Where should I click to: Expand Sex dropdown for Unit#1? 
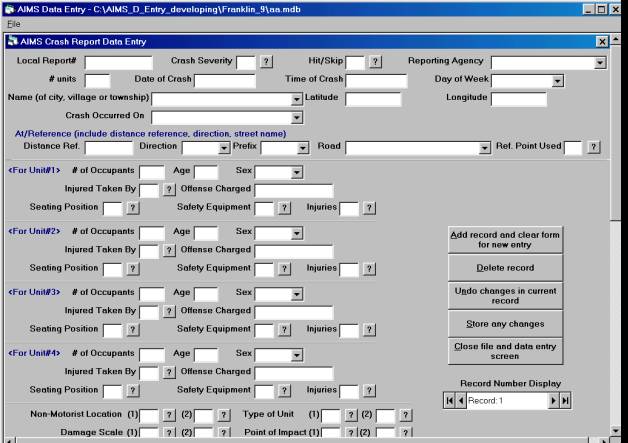point(296,173)
